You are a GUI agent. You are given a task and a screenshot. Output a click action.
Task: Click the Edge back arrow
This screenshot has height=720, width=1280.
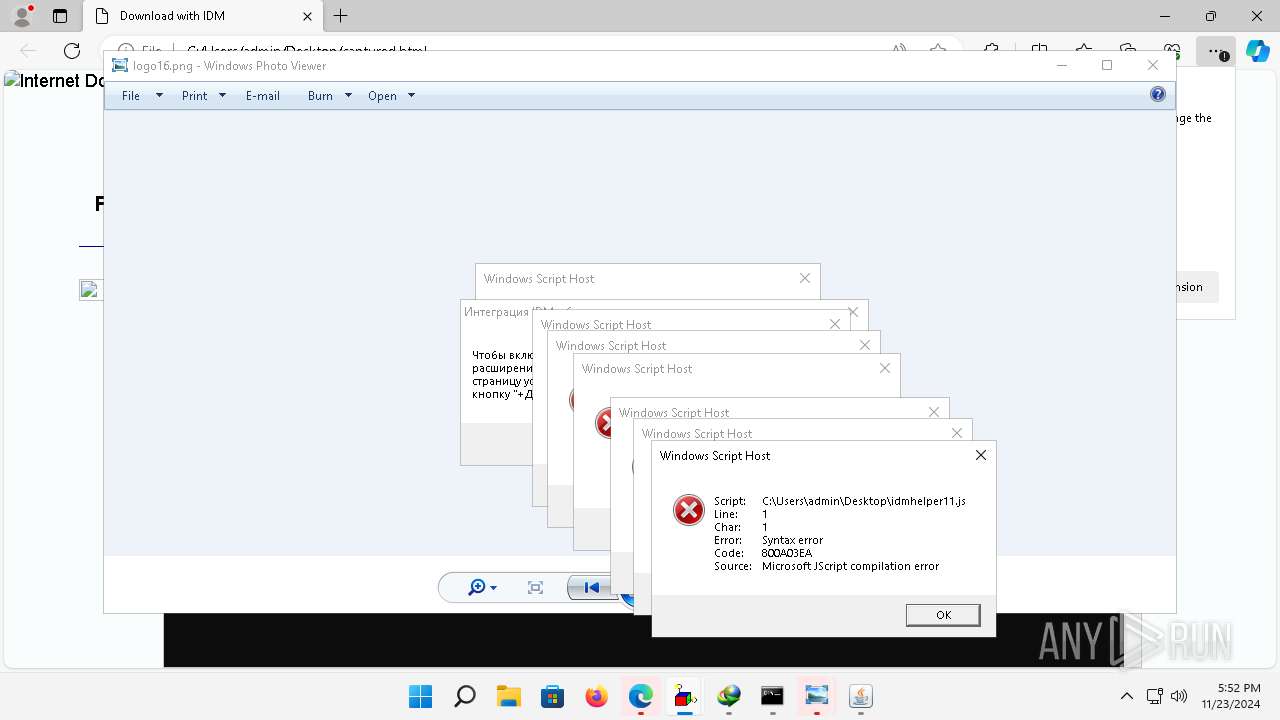pos(28,51)
